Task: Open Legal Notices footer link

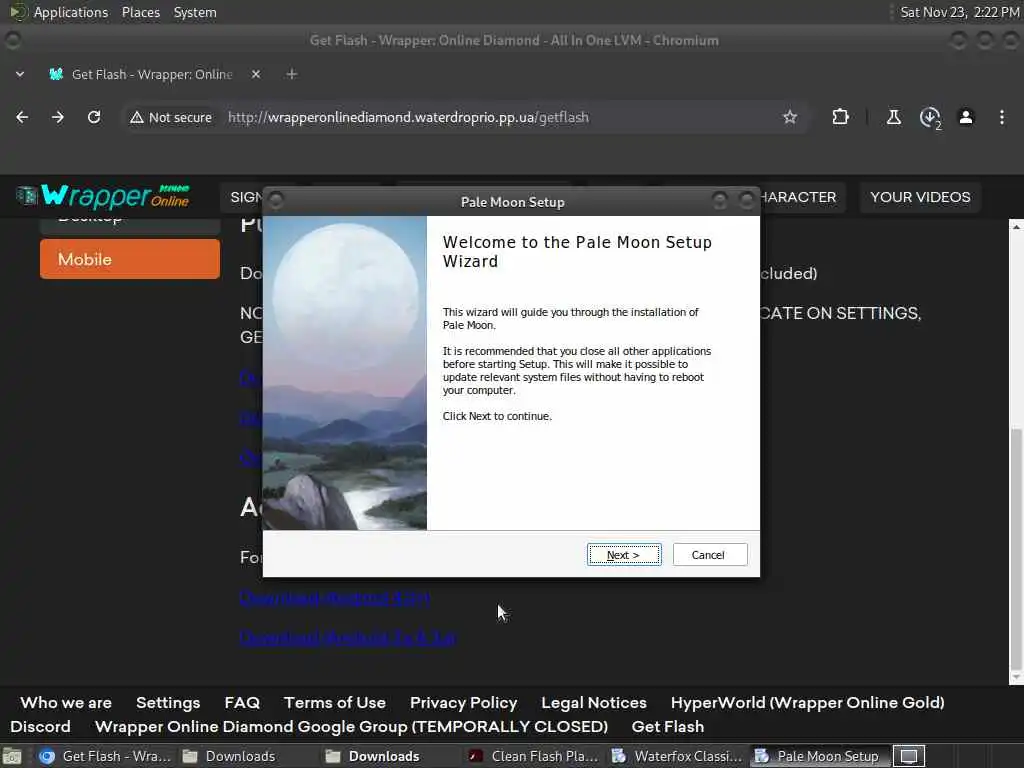Action: tap(594, 703)
